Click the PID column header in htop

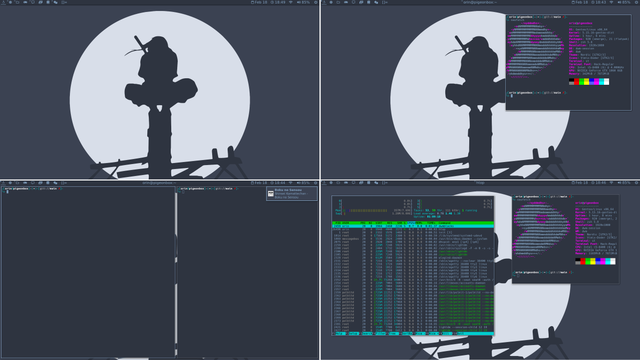337,223
